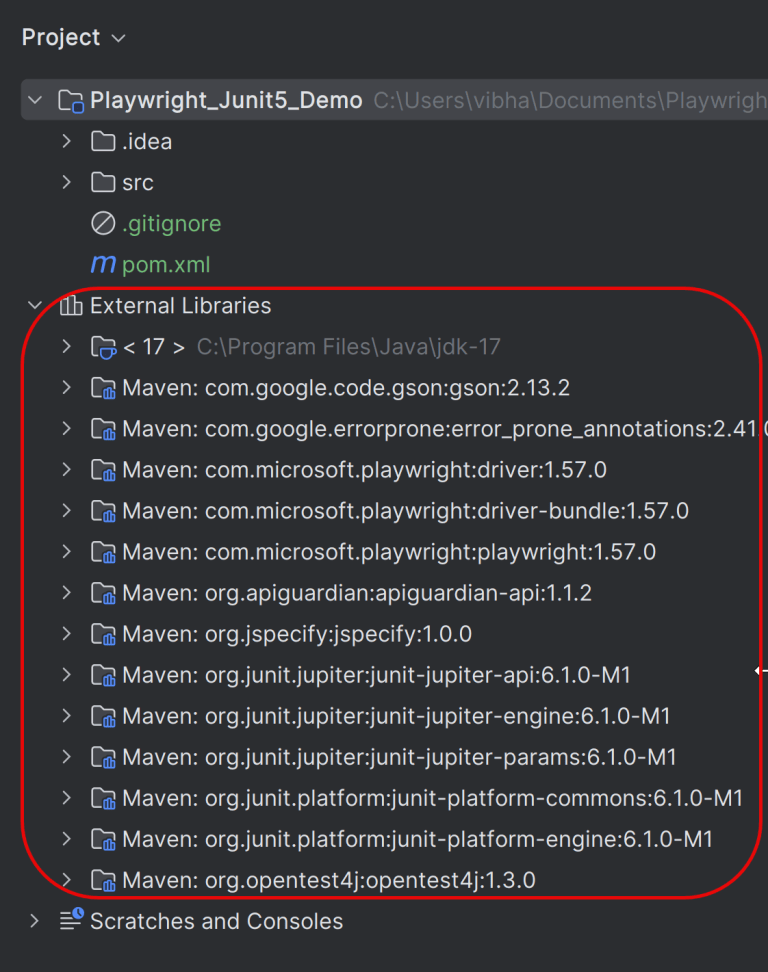This screenshot has height=972, width=768.
Task: Select 'Maven: org.junit.platform:junit-platform-commons:6.1.0-M1' row
Action: click(x=433, y=798)
